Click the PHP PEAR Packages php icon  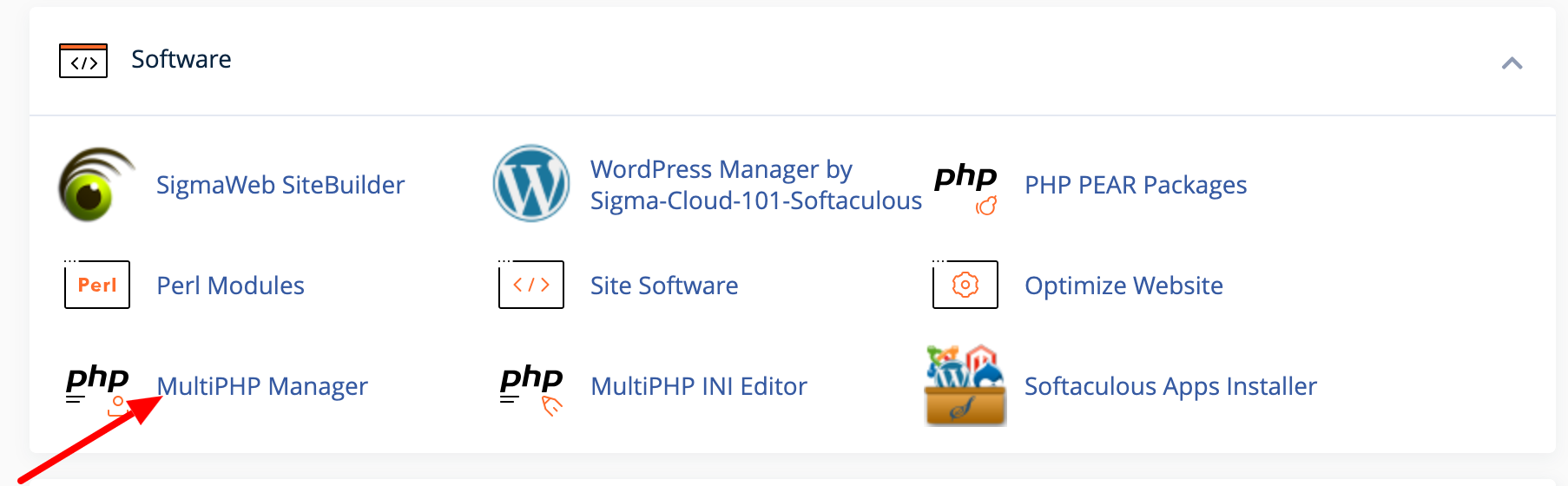(x=965, y=187)
